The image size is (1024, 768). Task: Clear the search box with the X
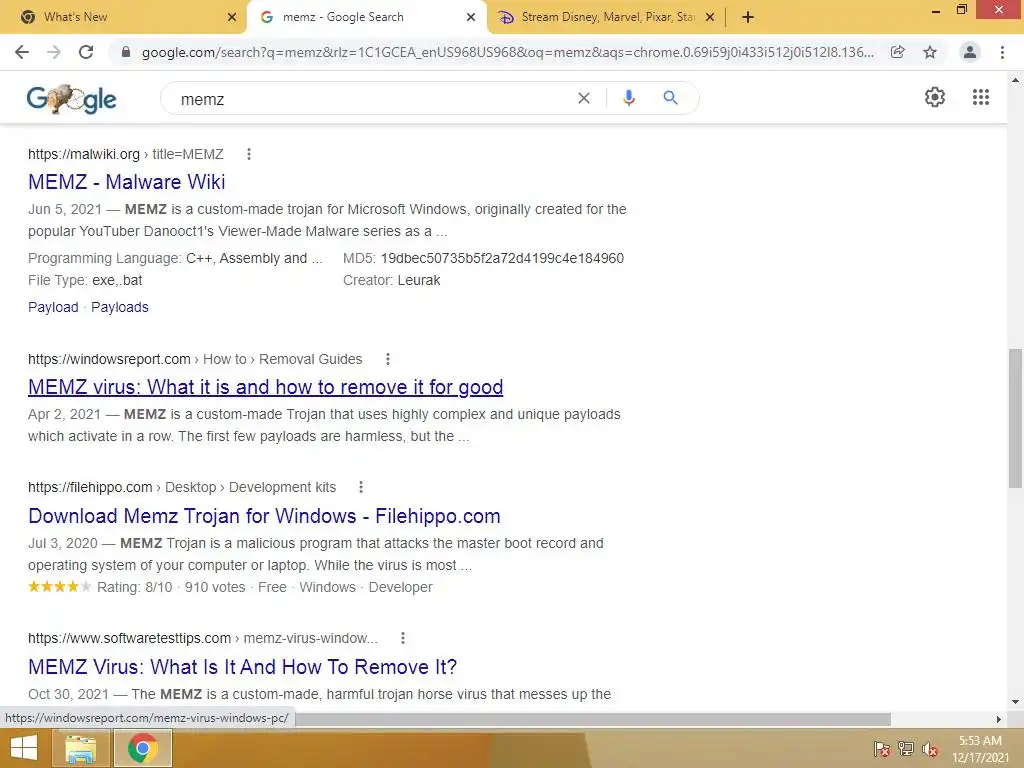tap(584, 98)
